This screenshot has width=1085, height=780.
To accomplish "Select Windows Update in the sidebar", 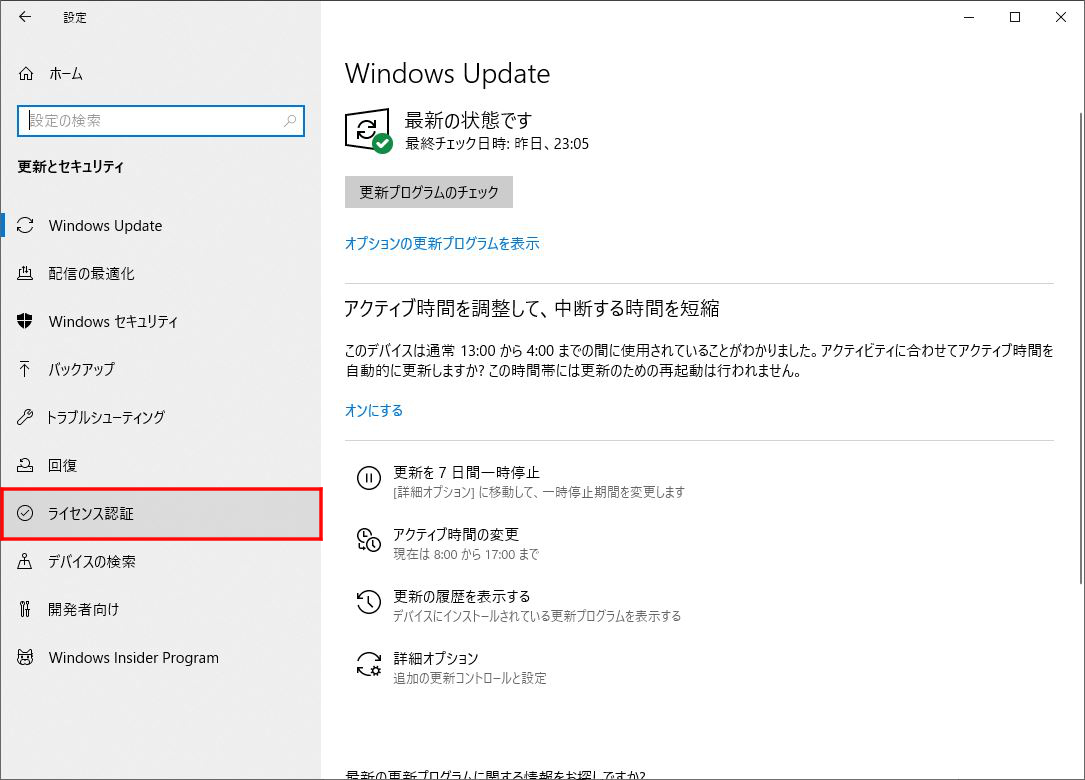I will tap(161, 225).
